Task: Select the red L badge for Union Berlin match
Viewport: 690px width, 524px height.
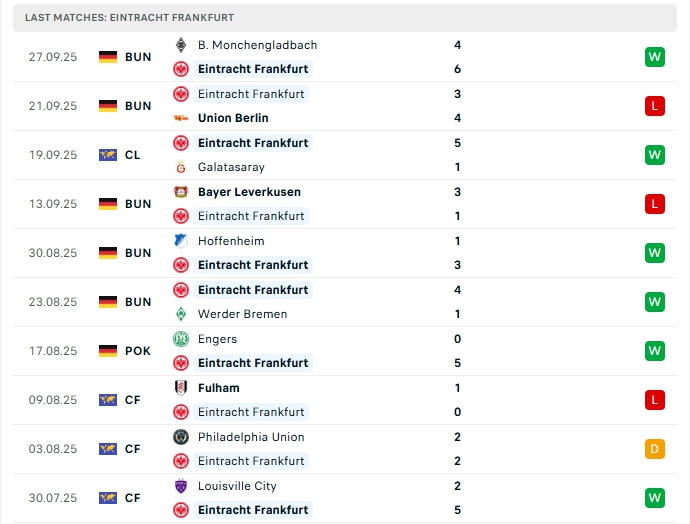Action: coord(654,106)
